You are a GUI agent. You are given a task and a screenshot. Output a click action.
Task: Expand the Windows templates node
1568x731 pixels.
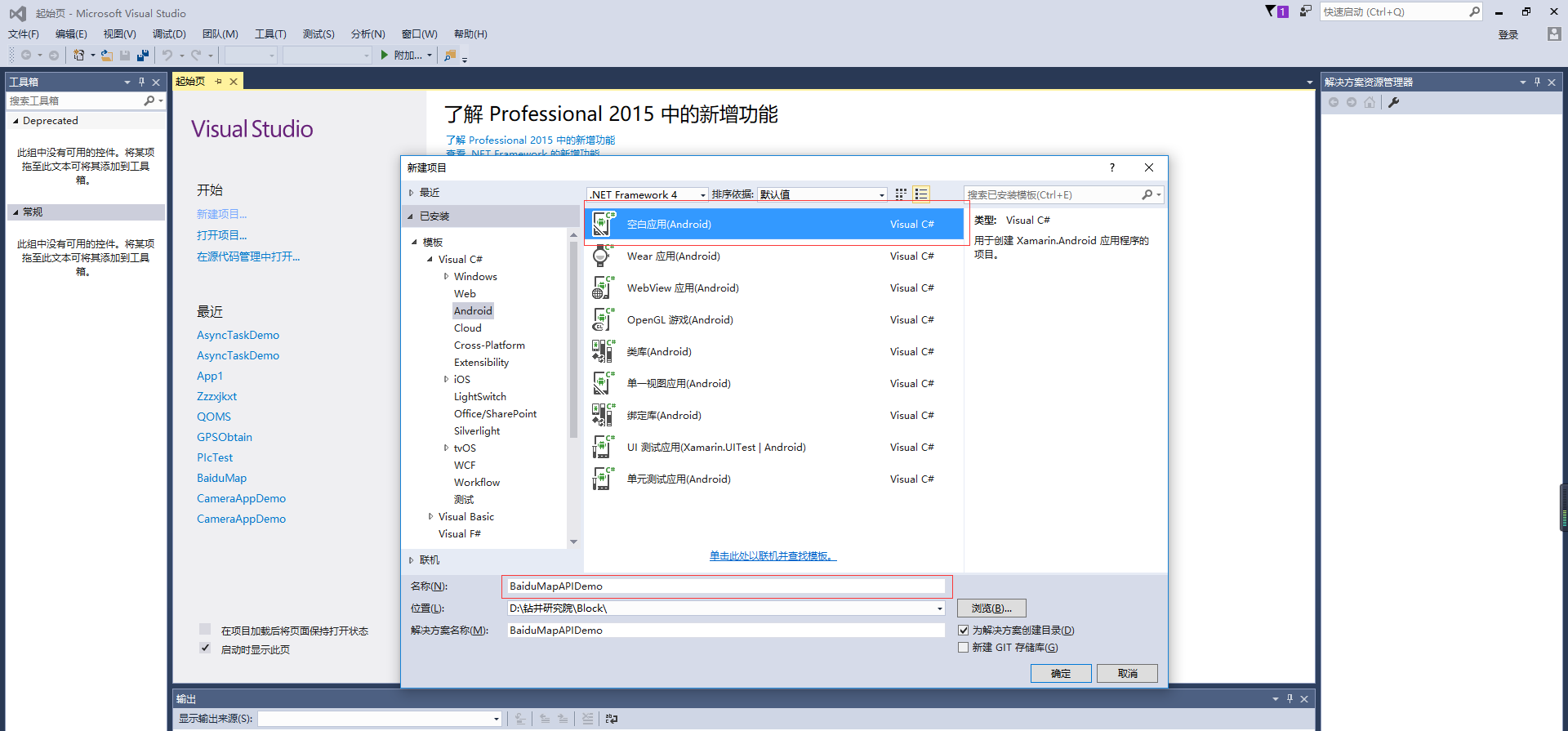446,276
